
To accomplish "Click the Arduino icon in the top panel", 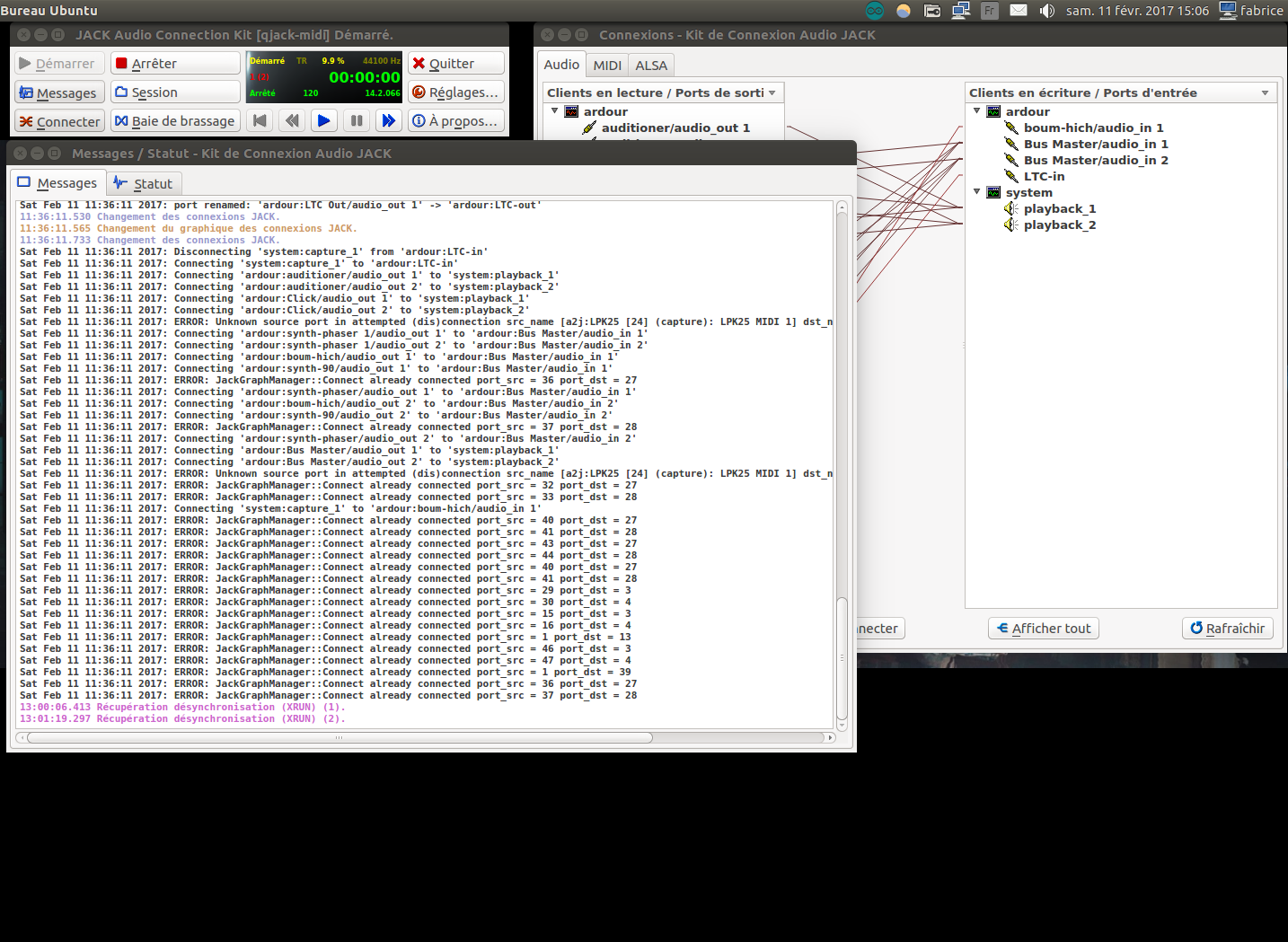I will coord(875,11).
